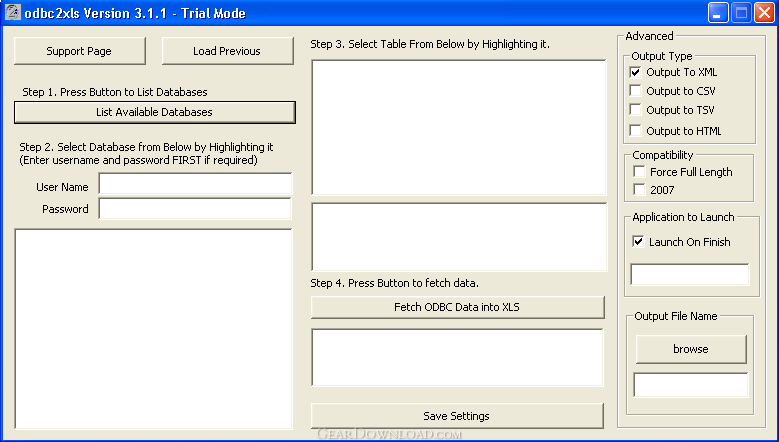Click the 'Compatibility' group label
Screen dimensions: 779x442
(663, 155)
